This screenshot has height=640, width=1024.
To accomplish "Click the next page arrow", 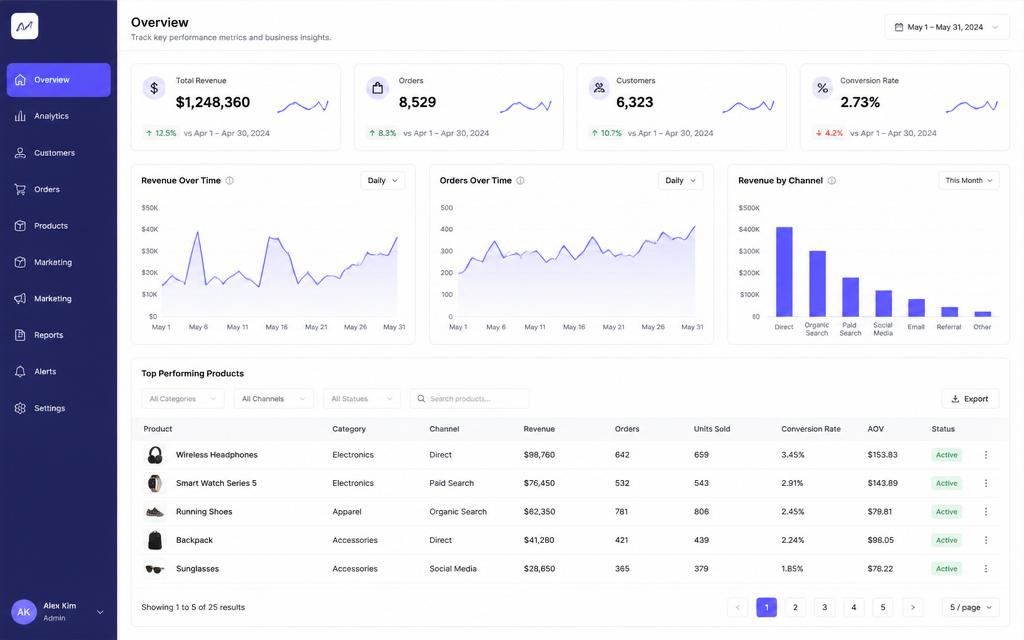I will (913, 607).
